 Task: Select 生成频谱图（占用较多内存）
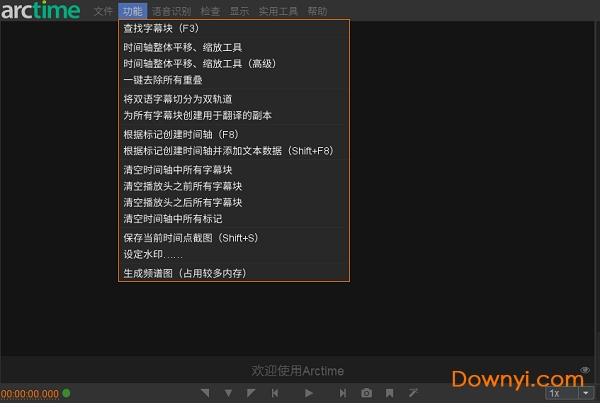234,273
